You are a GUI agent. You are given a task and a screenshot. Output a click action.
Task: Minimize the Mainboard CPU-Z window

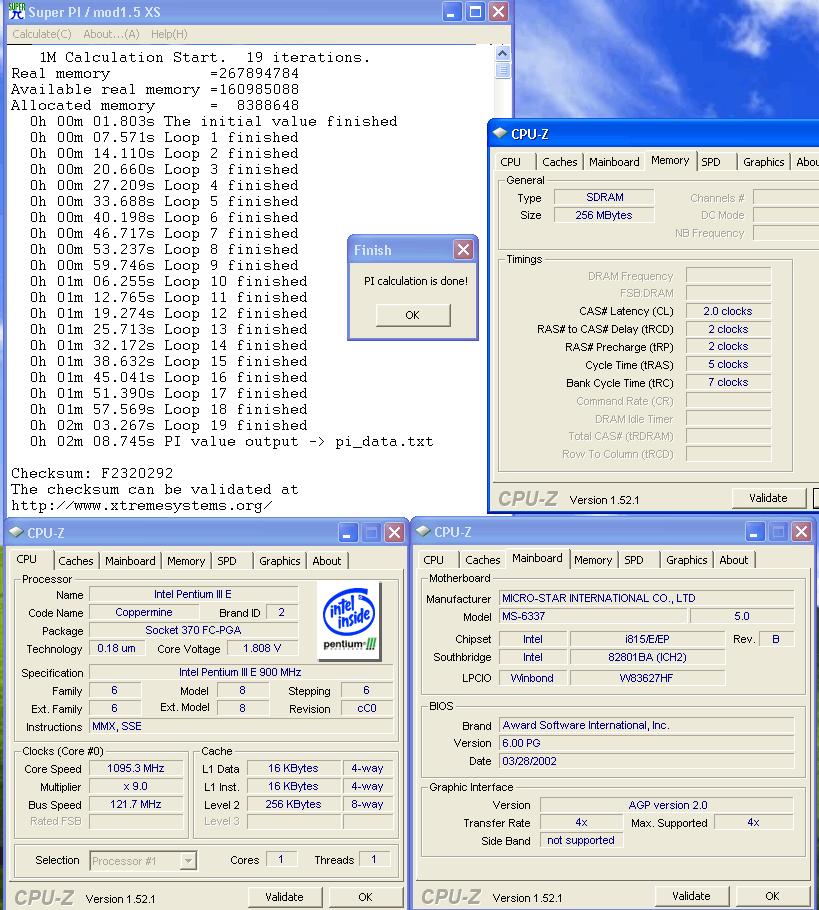tap(755, 532)
